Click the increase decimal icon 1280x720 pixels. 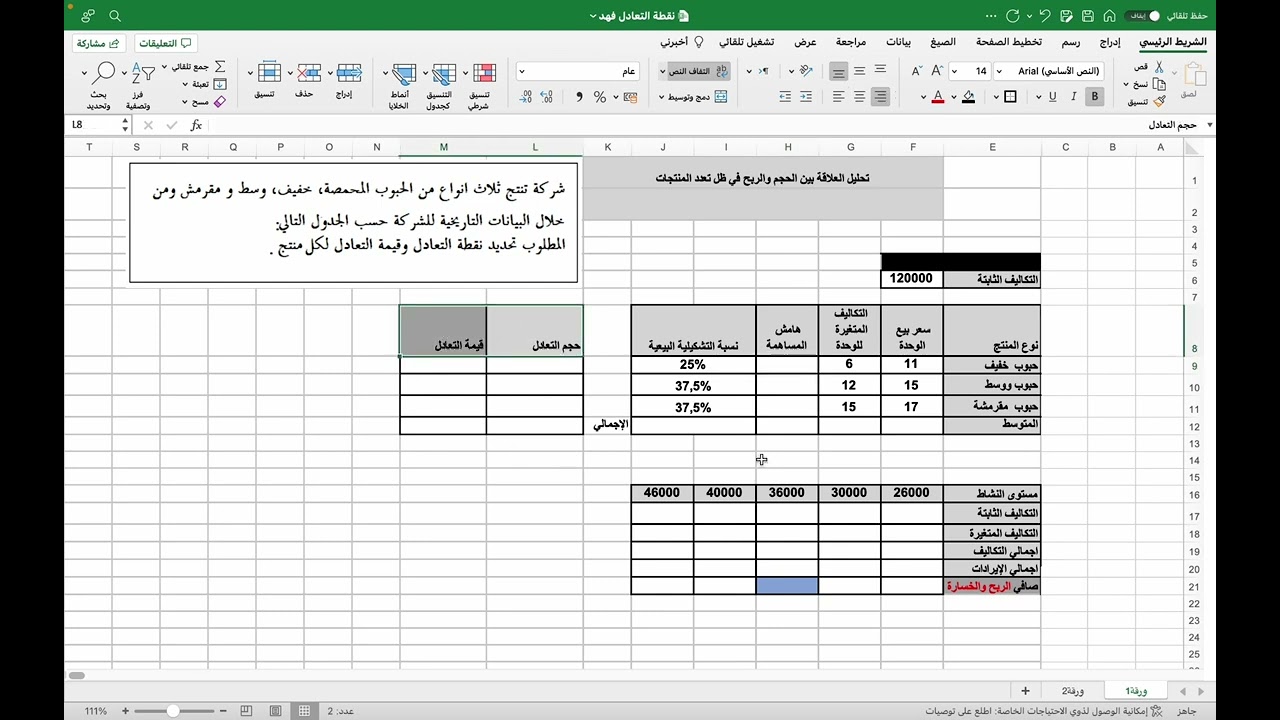547,97
